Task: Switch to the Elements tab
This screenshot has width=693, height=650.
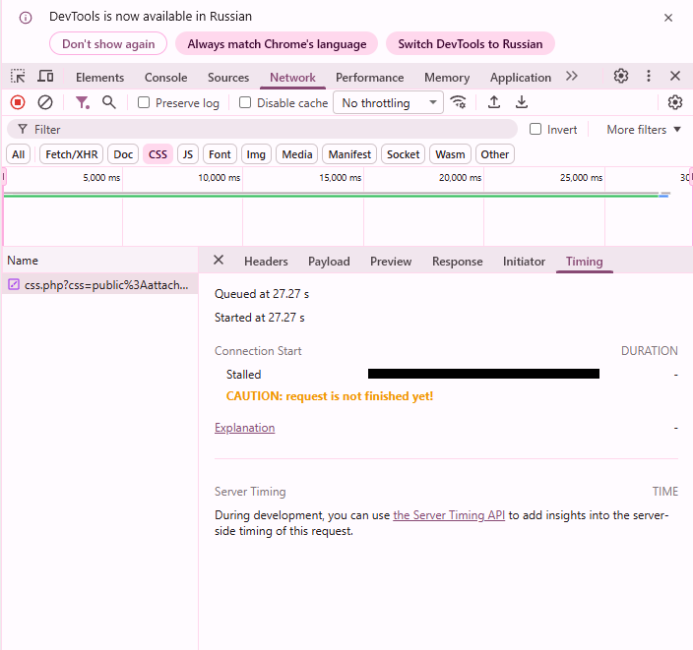Action: 100,77
